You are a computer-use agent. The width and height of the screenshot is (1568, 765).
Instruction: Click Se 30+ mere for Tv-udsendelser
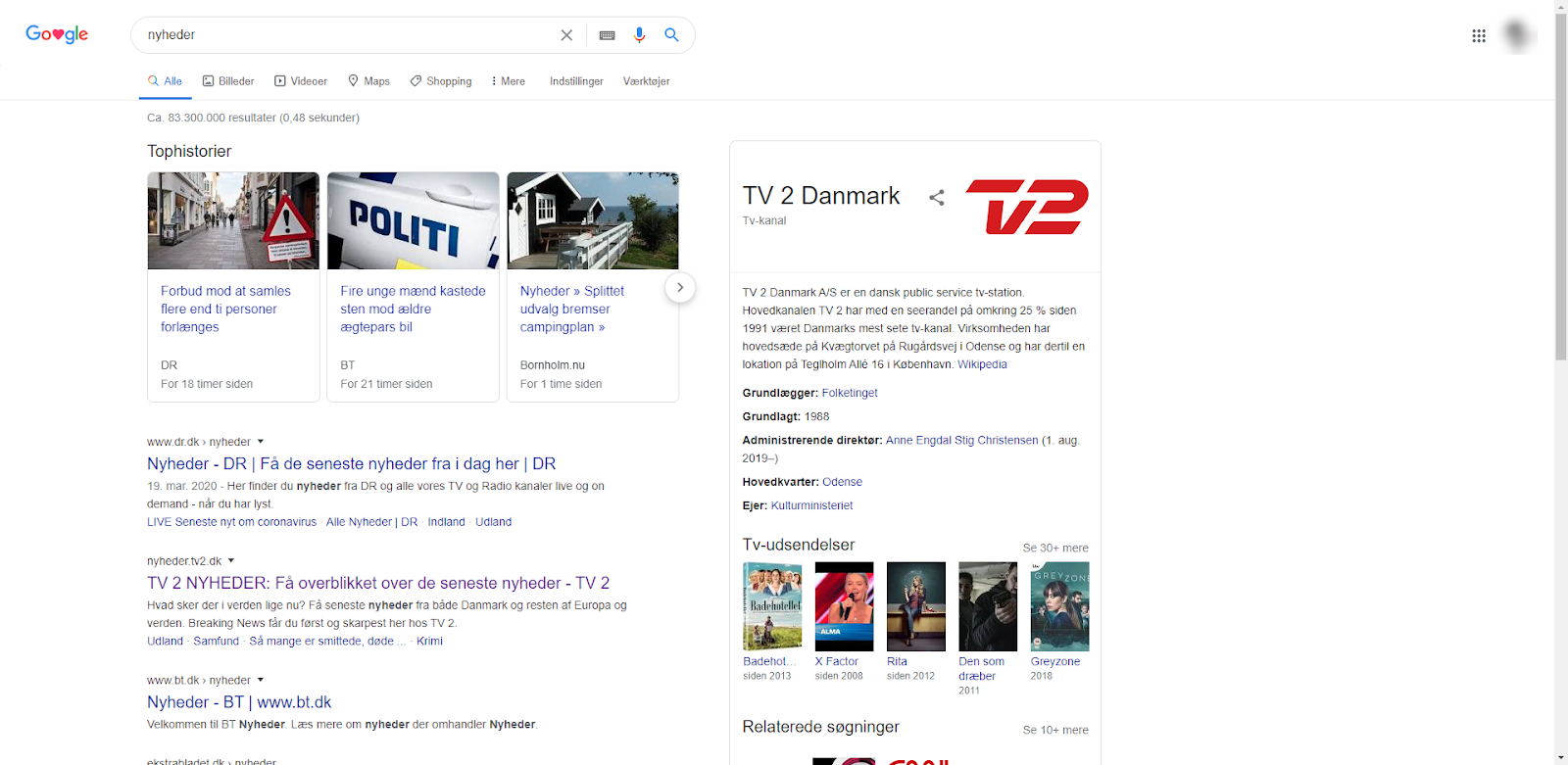click(1055, 549)
